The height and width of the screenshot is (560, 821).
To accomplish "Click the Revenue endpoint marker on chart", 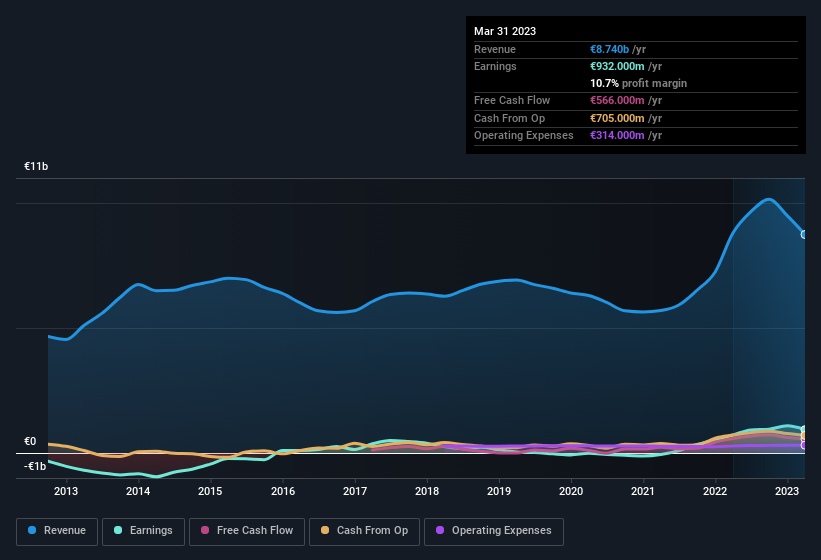I will click(804, 234).
